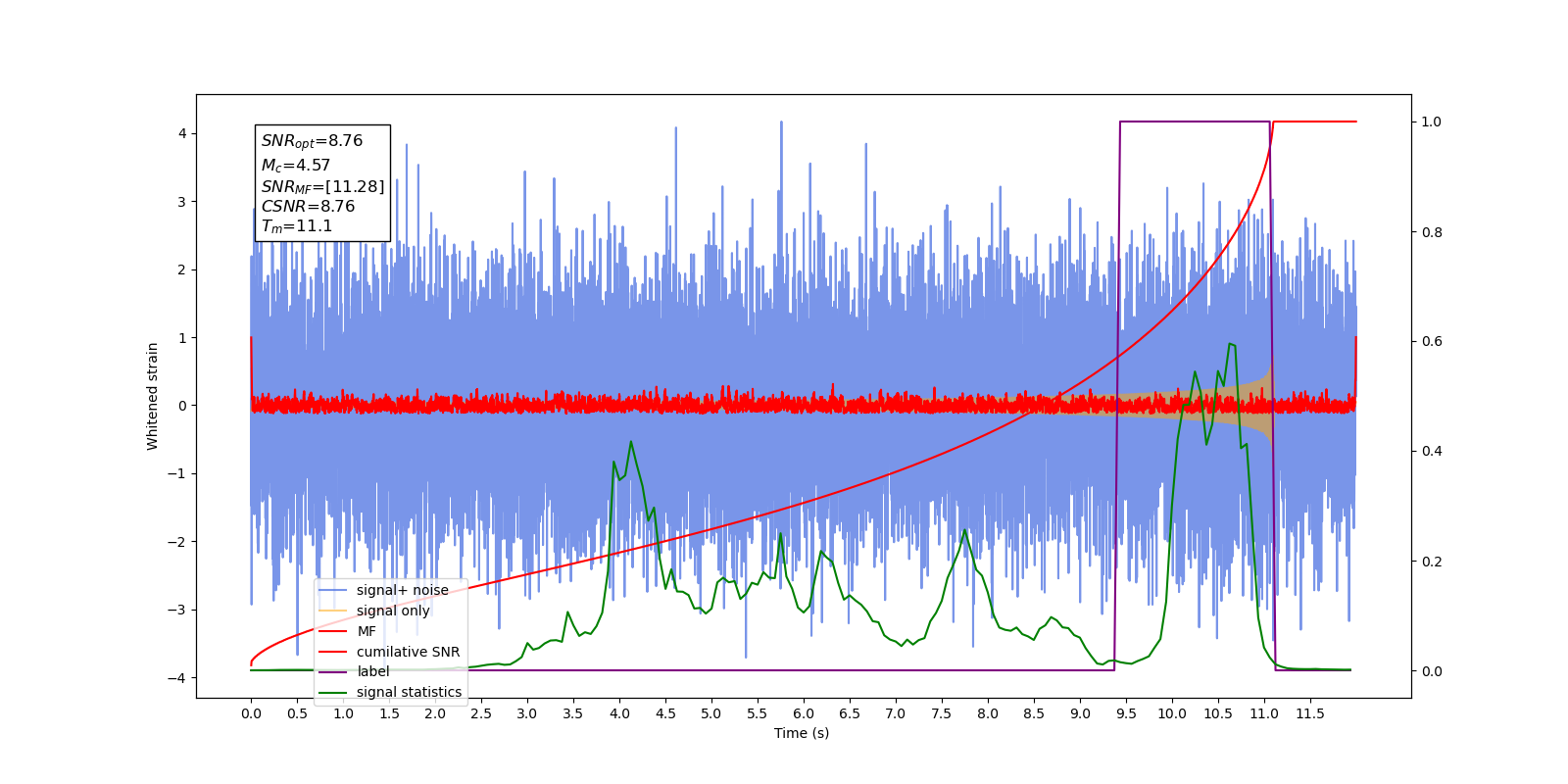Click the right y-axis tick label 0.6
Image resolution: width=1568 pixels, height=784 pixels.
[1432, 342]
